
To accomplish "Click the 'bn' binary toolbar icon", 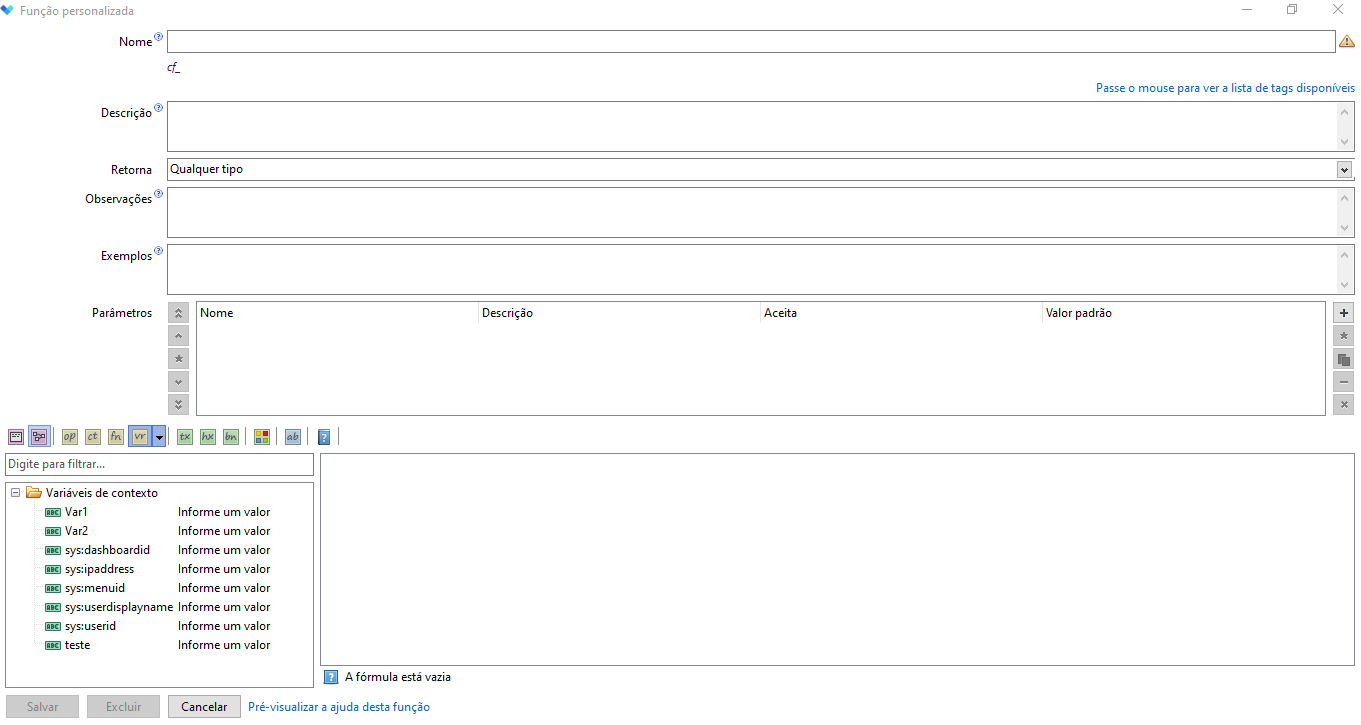I will [x=231, y=437].
